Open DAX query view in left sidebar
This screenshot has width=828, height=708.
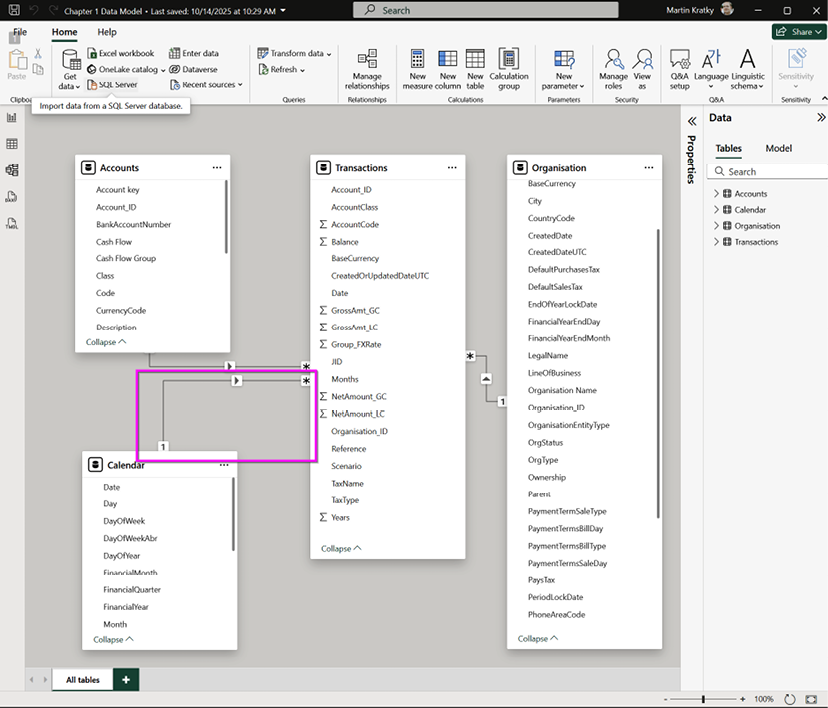[12, 196]
